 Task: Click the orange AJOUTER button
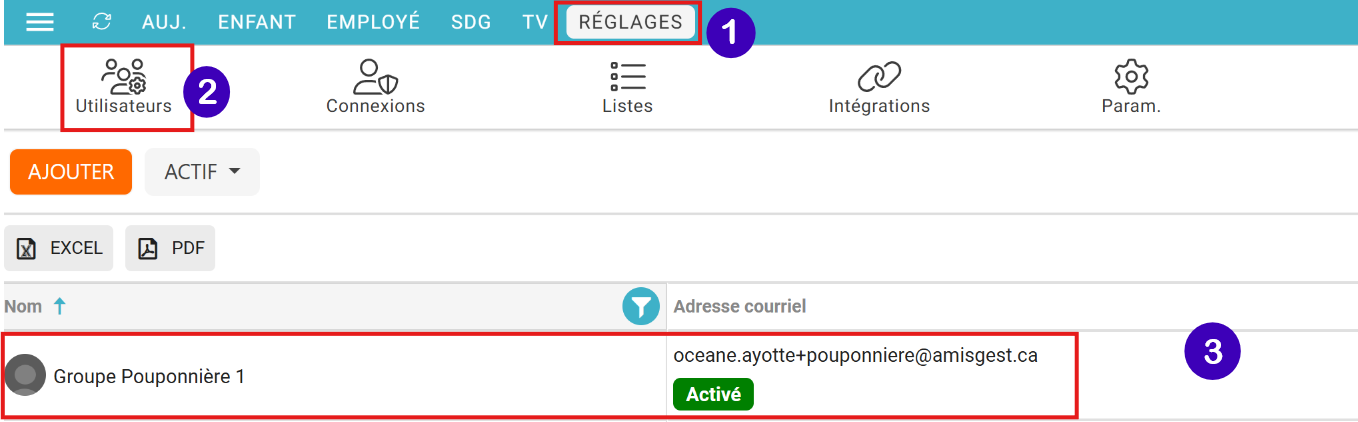pos(71,172)
